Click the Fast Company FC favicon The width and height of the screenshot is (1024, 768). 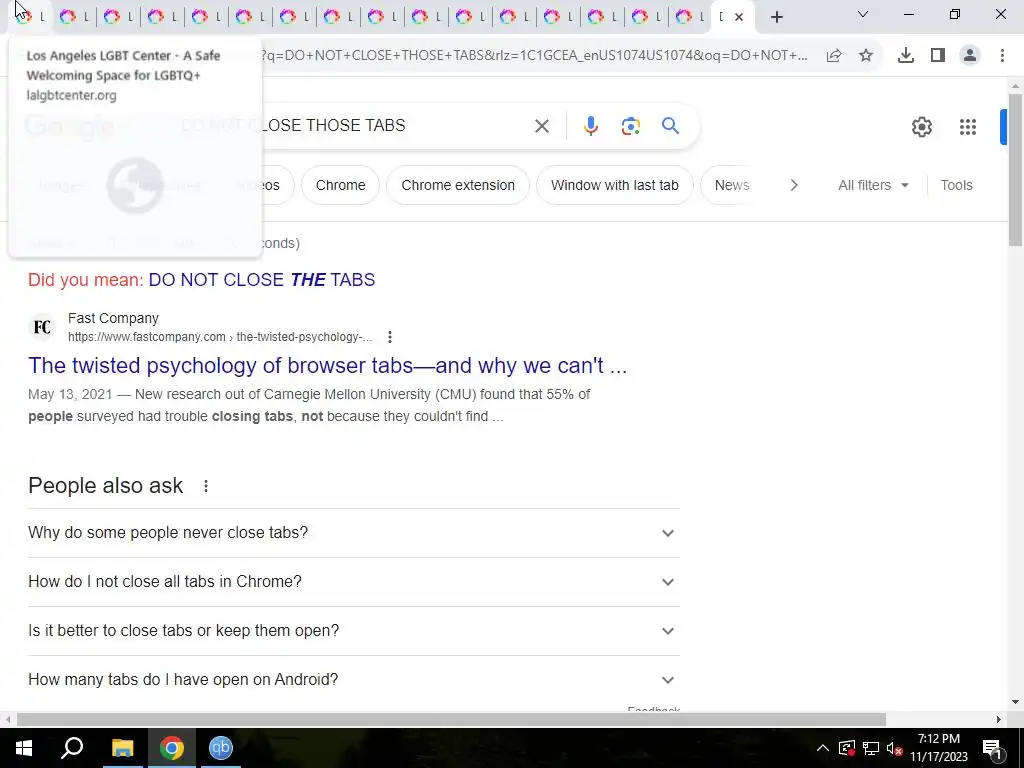click(42, 327)
